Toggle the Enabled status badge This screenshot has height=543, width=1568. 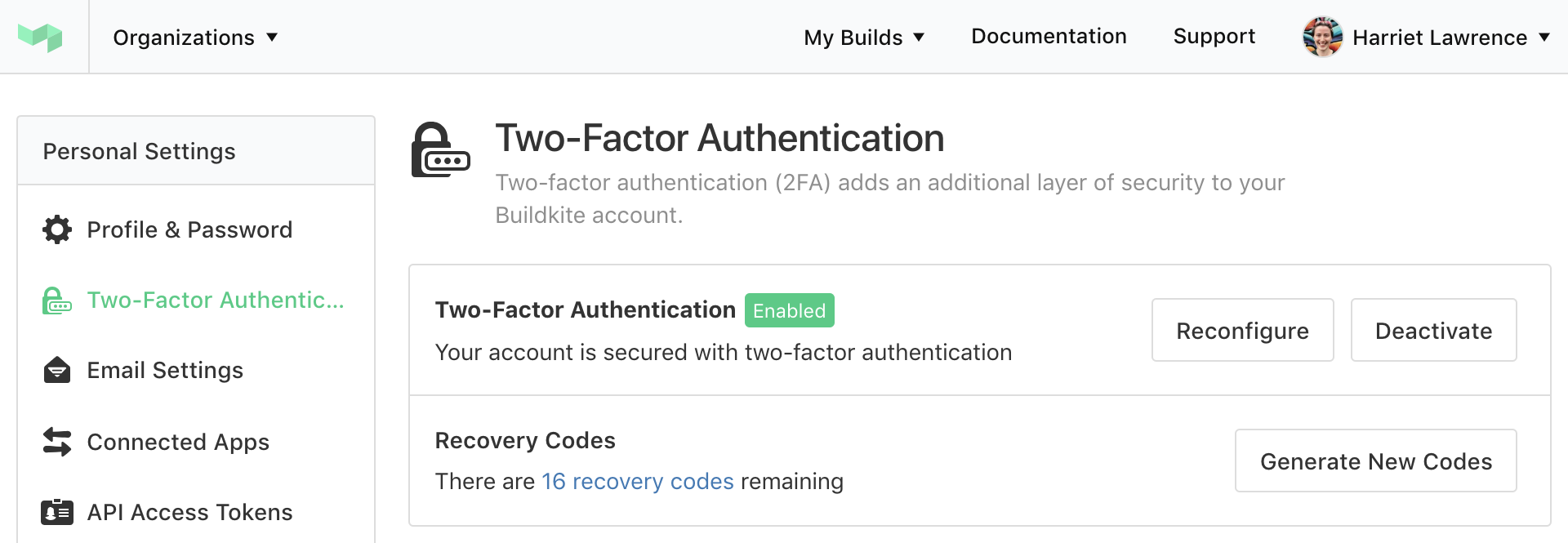coord(789,310)
